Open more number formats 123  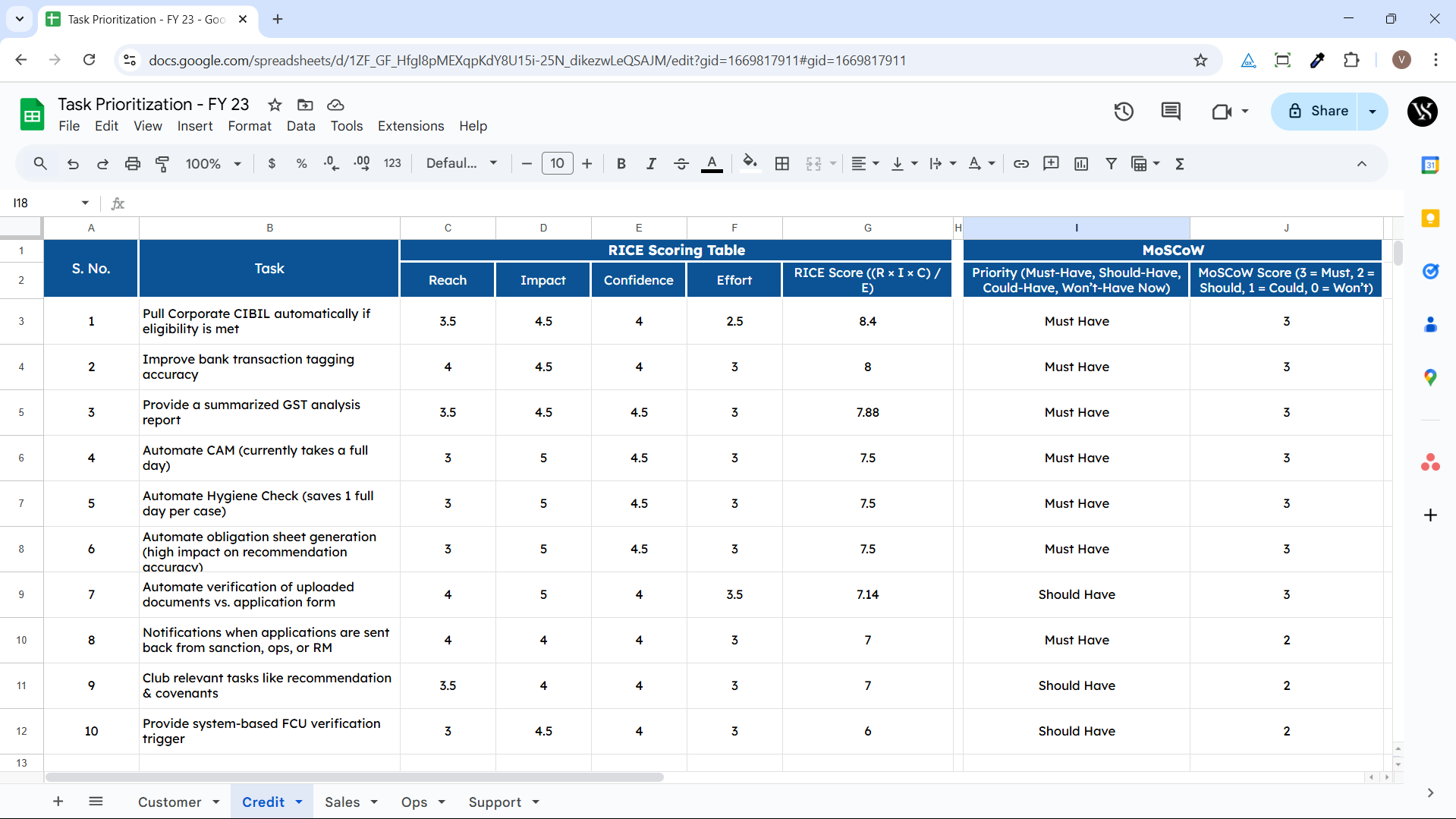tap(392, 163)
